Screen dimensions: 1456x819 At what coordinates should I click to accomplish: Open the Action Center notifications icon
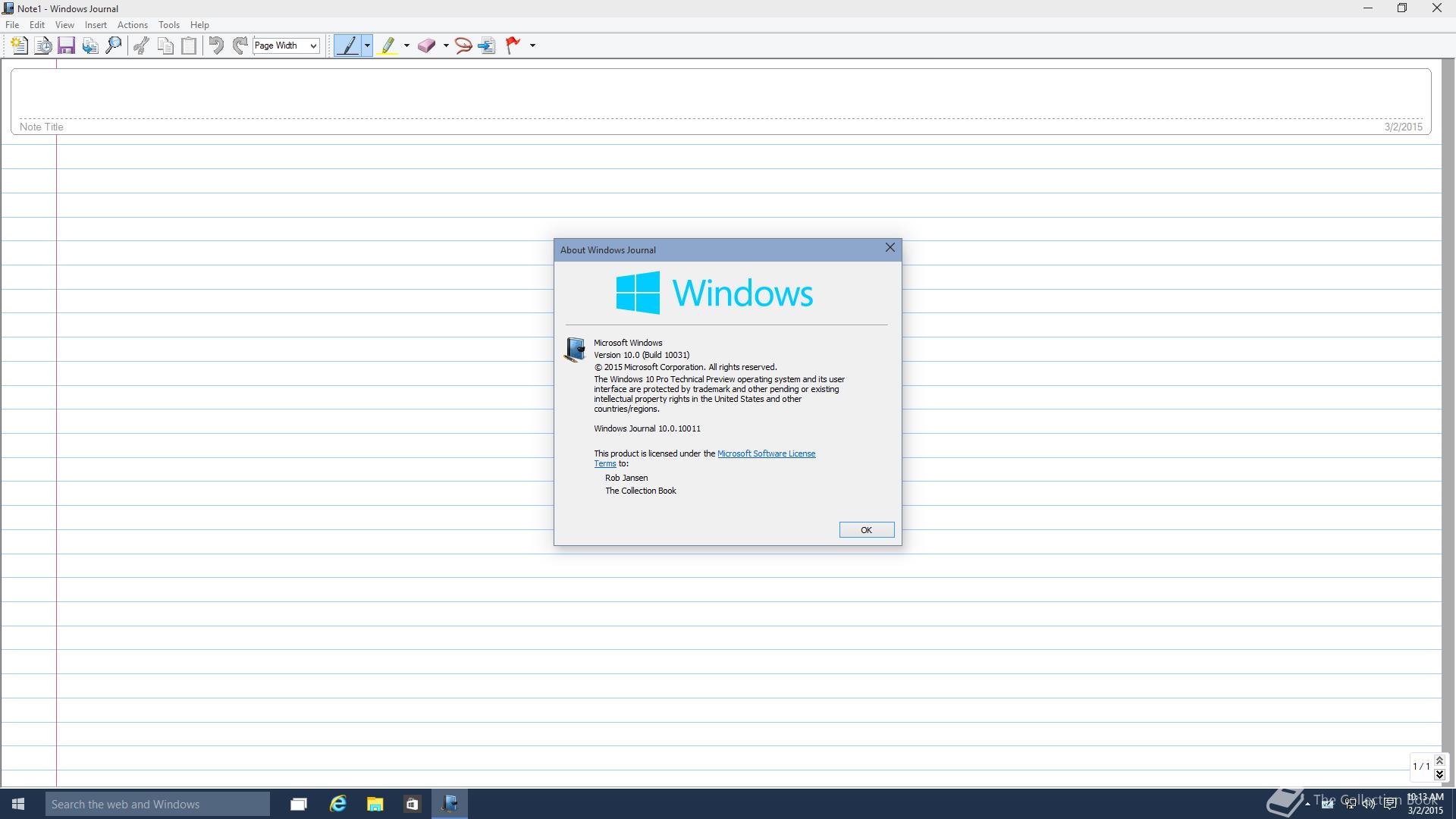coord(1391,805)
